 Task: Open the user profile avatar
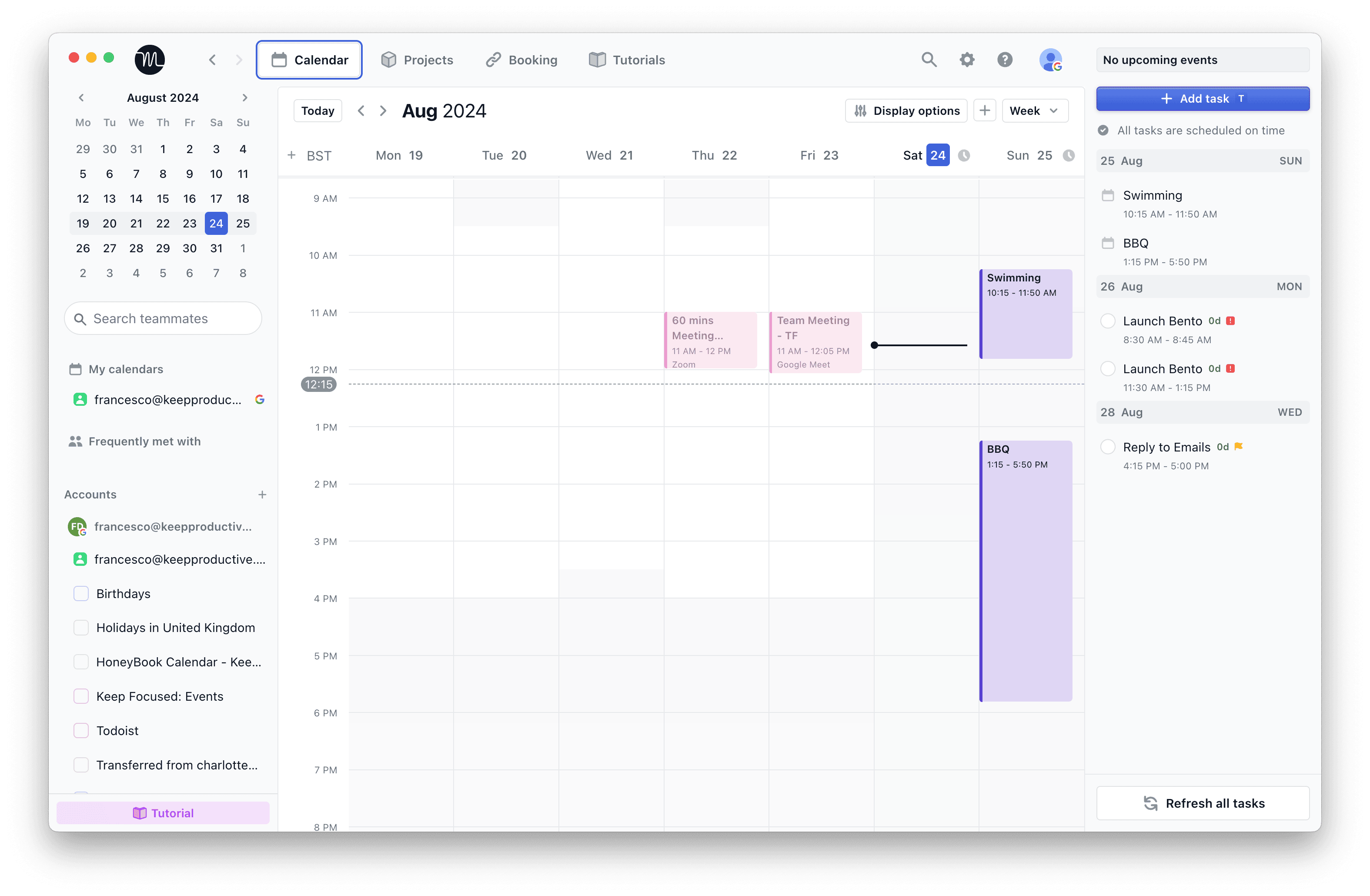click(1050, 60)
